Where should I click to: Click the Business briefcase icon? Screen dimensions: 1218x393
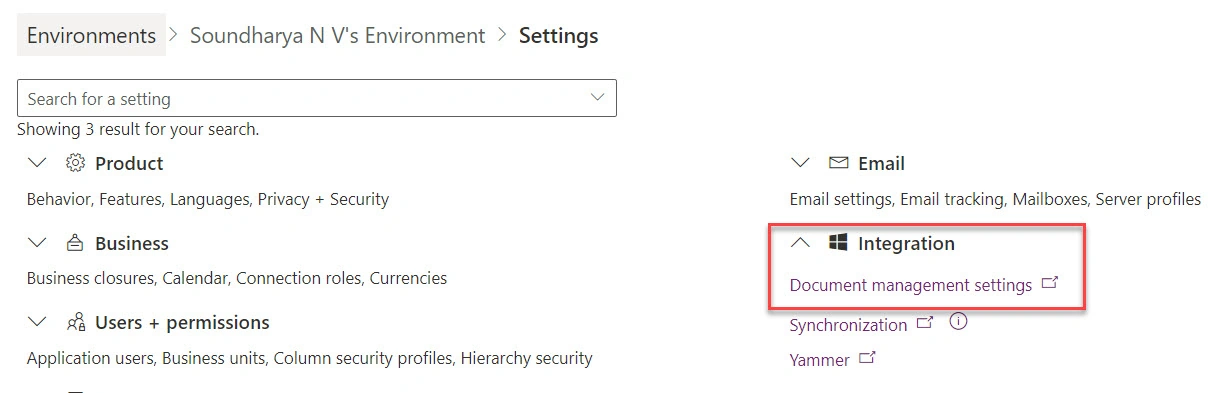75,243
